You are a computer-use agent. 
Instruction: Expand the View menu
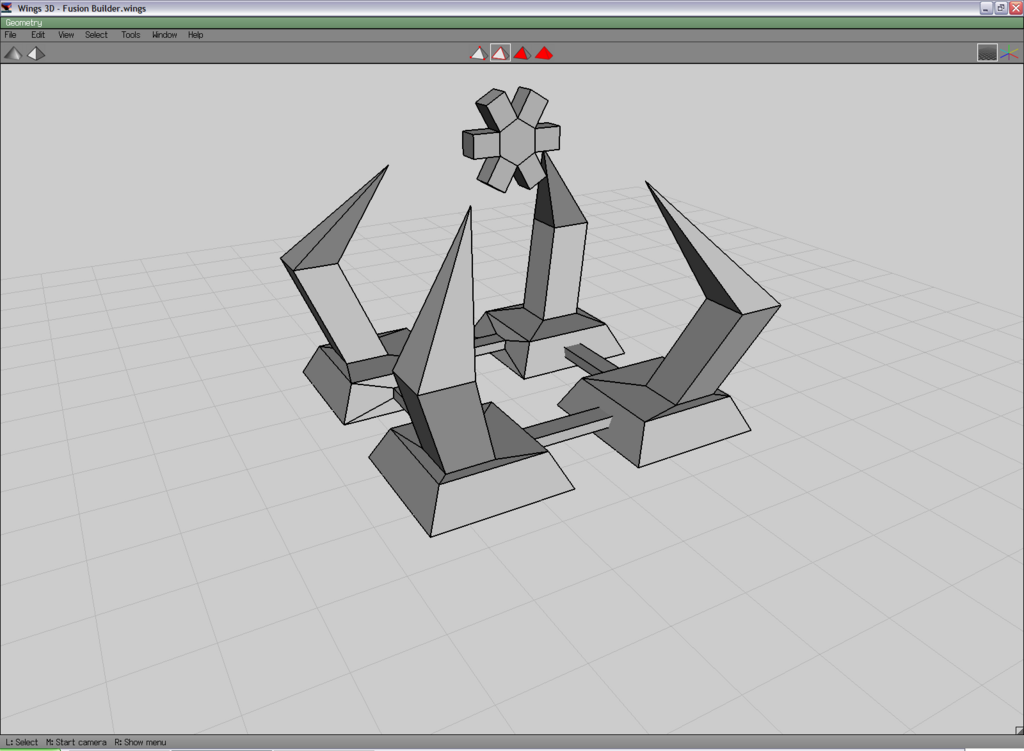click(x=66, y=35)
